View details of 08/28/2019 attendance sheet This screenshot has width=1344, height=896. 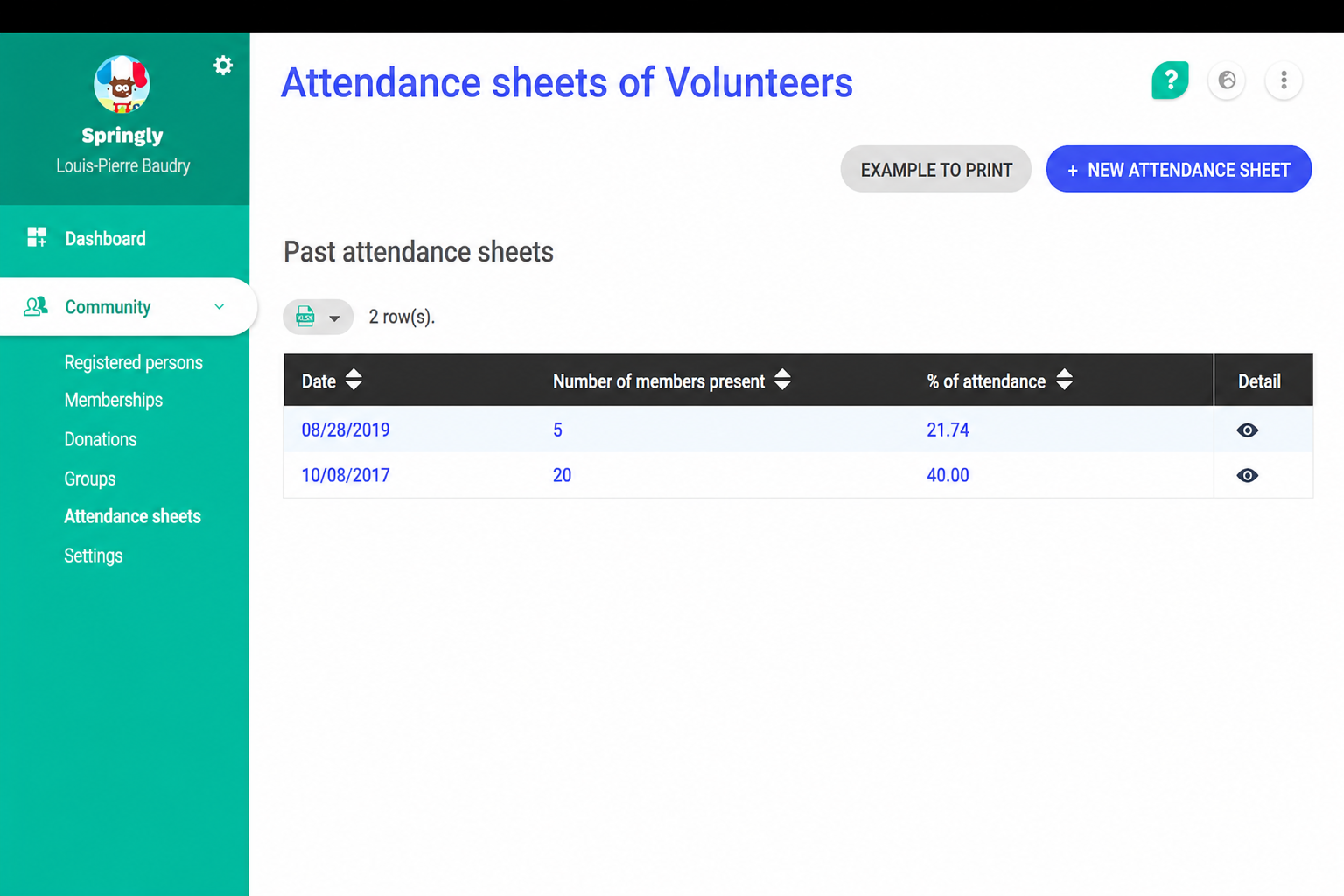click(1248, 430)
